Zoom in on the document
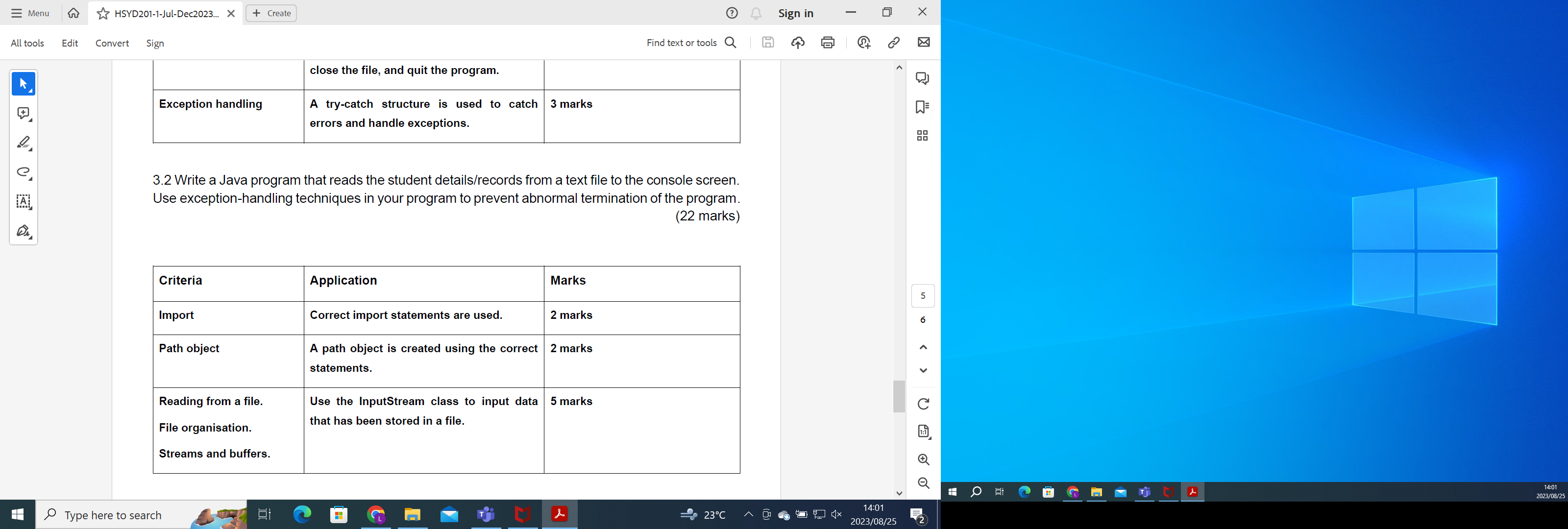1568x529 pixels. click(x=923, y=459)
